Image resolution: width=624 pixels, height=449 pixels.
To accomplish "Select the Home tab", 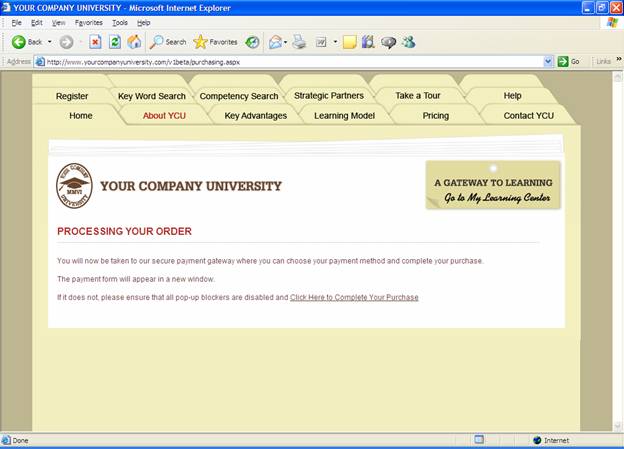I will pyautogui.click(x=80, y=115).
